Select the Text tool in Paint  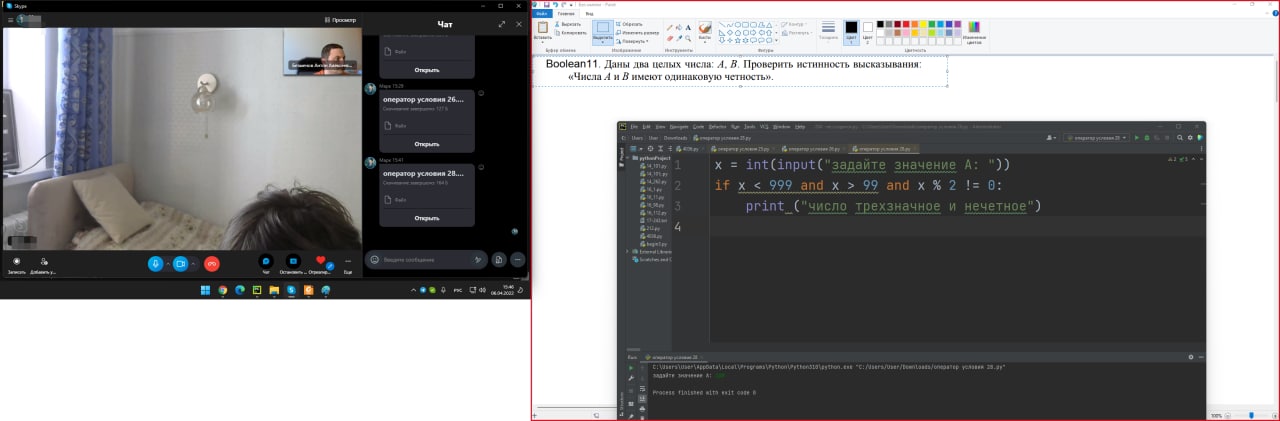tap(688, 27)
